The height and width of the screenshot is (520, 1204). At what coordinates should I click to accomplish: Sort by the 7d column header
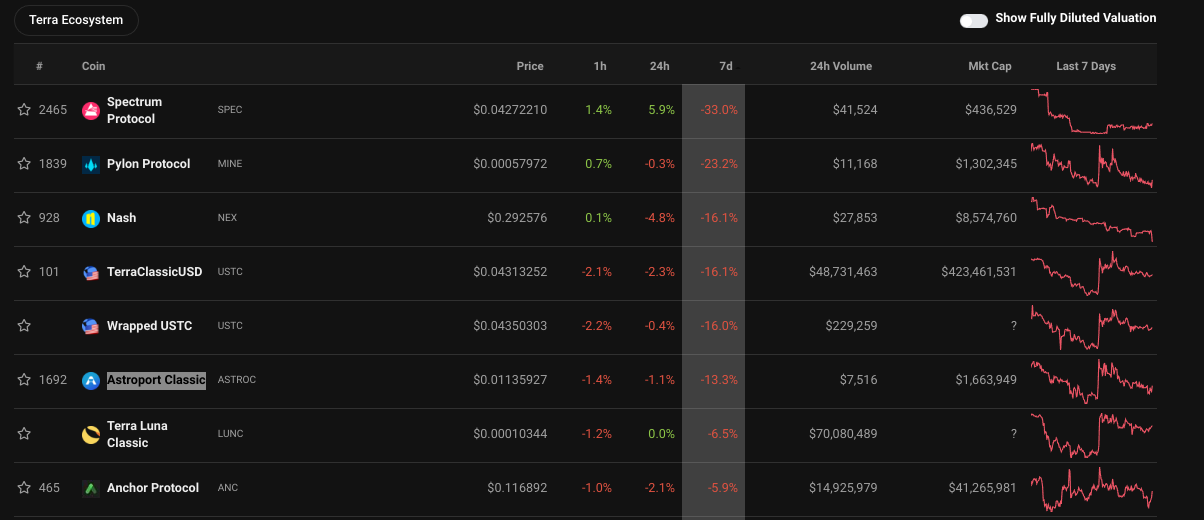(726, 66)
